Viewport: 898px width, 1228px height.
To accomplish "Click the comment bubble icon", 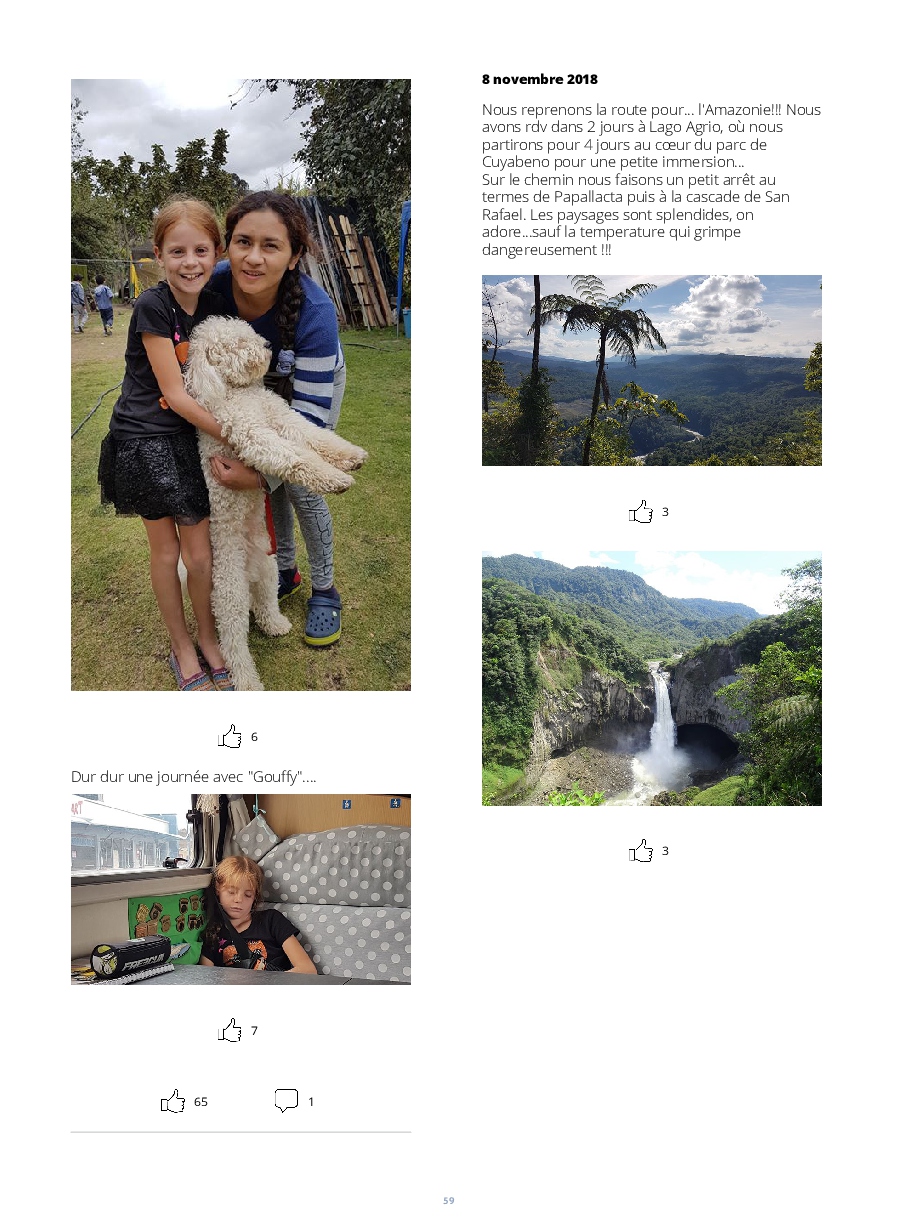I will point(286,1101).
